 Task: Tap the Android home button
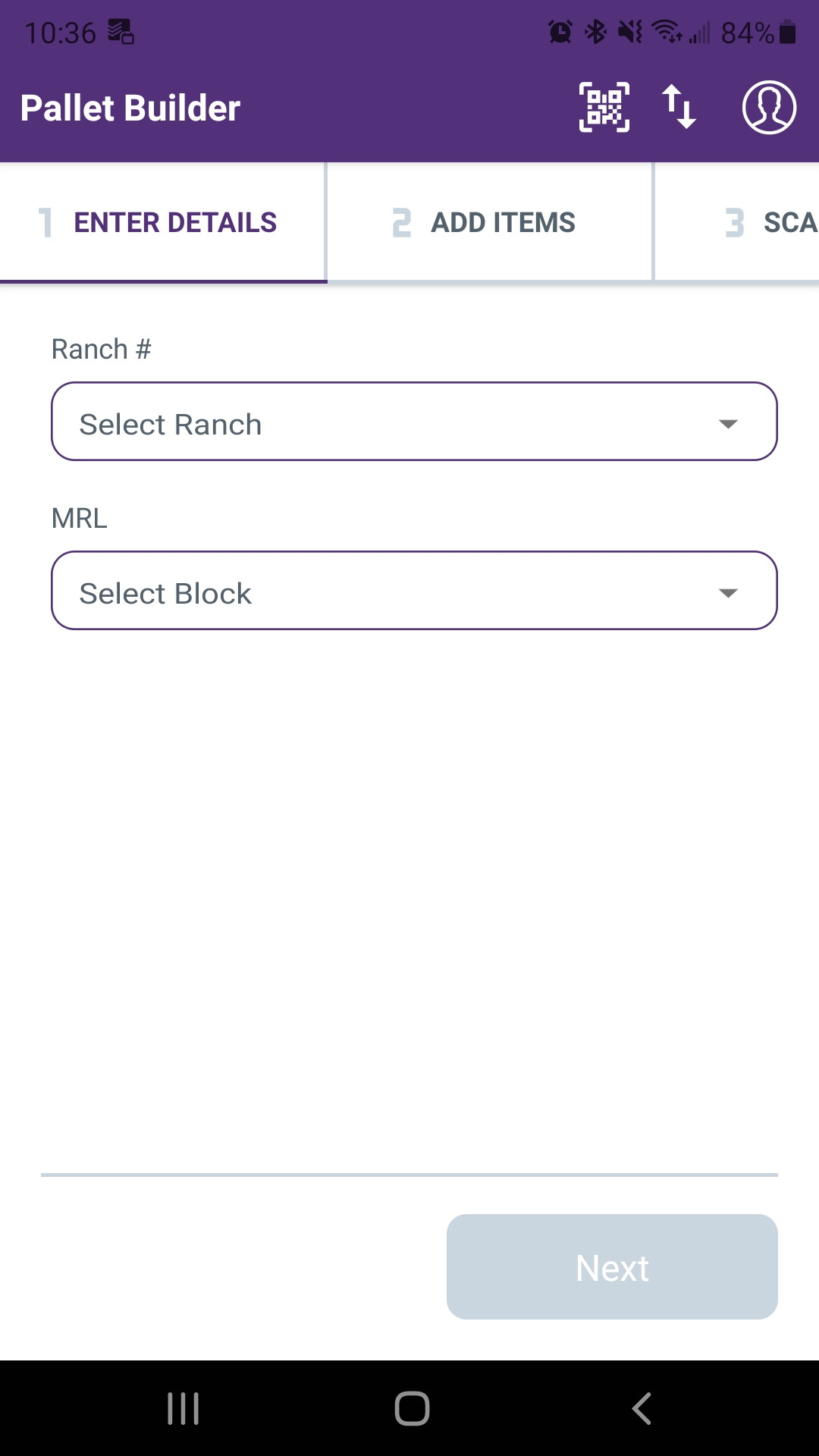pyautogui.click(x=412, y=1408)
